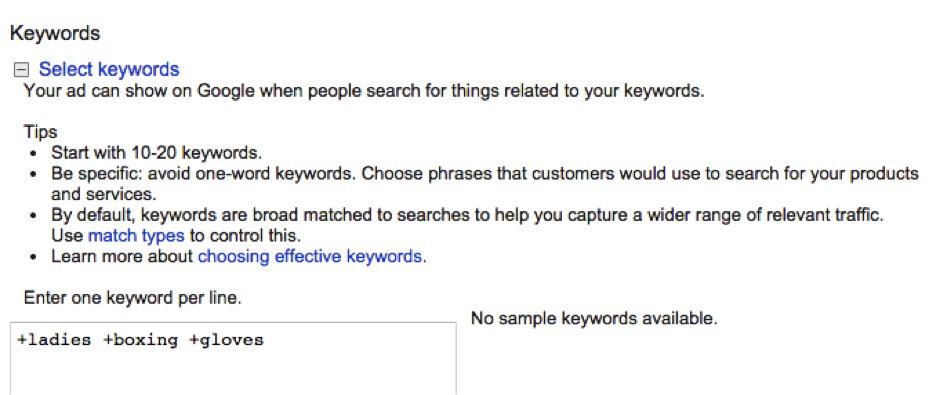The image size is (941, 395).
Task: Click the Your ad can show on Google description
Action: pyautogui.click(x=364, y=91)
